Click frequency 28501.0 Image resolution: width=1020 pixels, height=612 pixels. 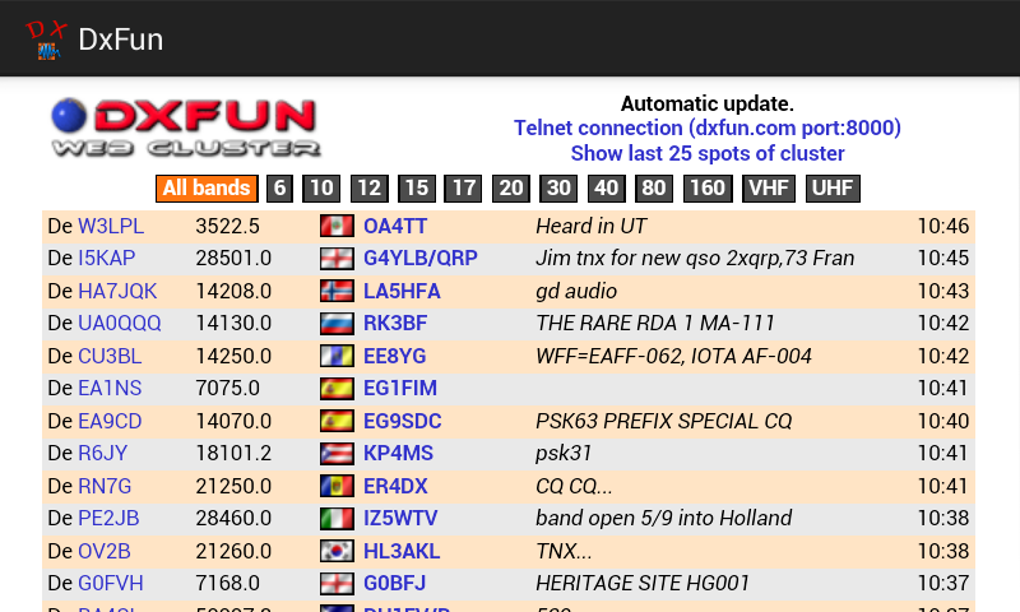234,258
